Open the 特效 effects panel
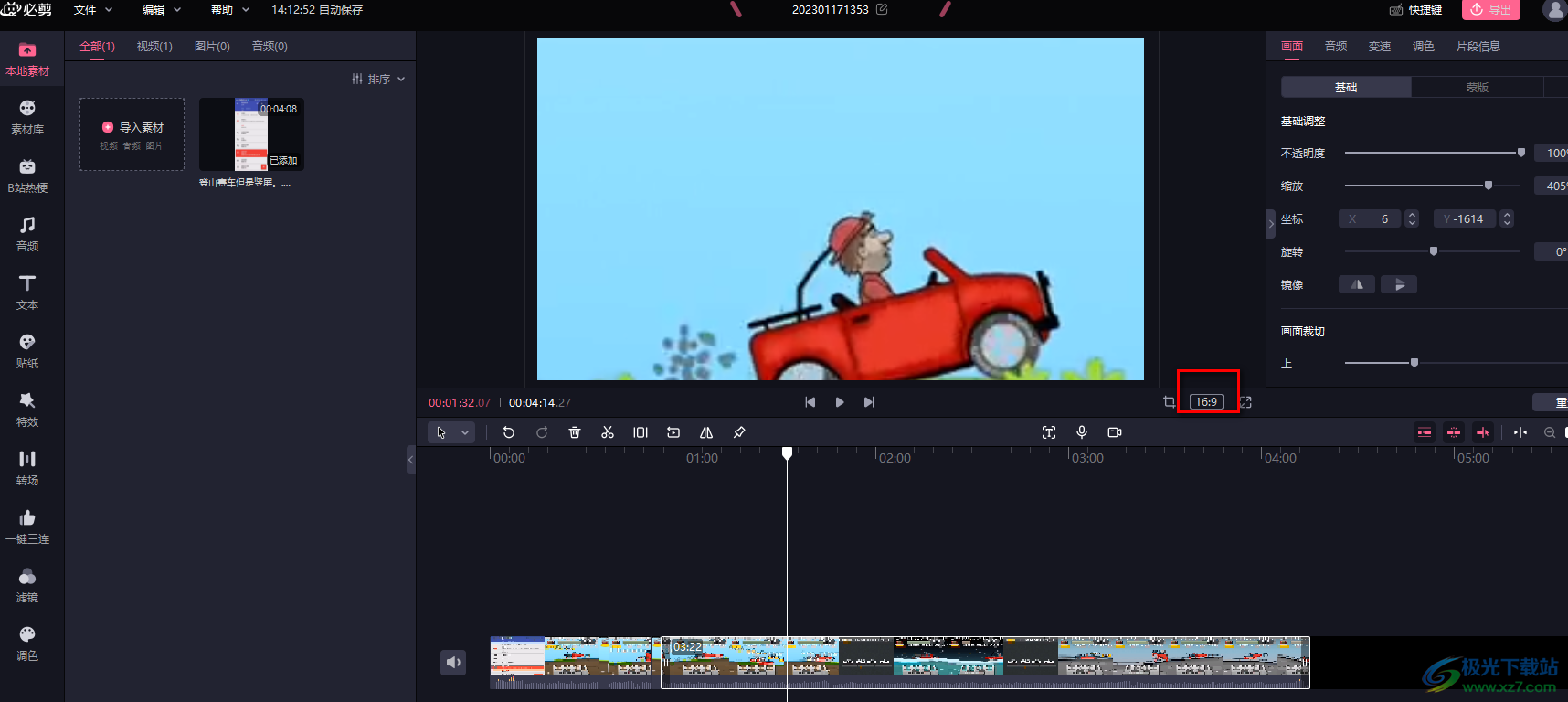The height and width of the screenshot is (702, 1568). pos(27,410)
